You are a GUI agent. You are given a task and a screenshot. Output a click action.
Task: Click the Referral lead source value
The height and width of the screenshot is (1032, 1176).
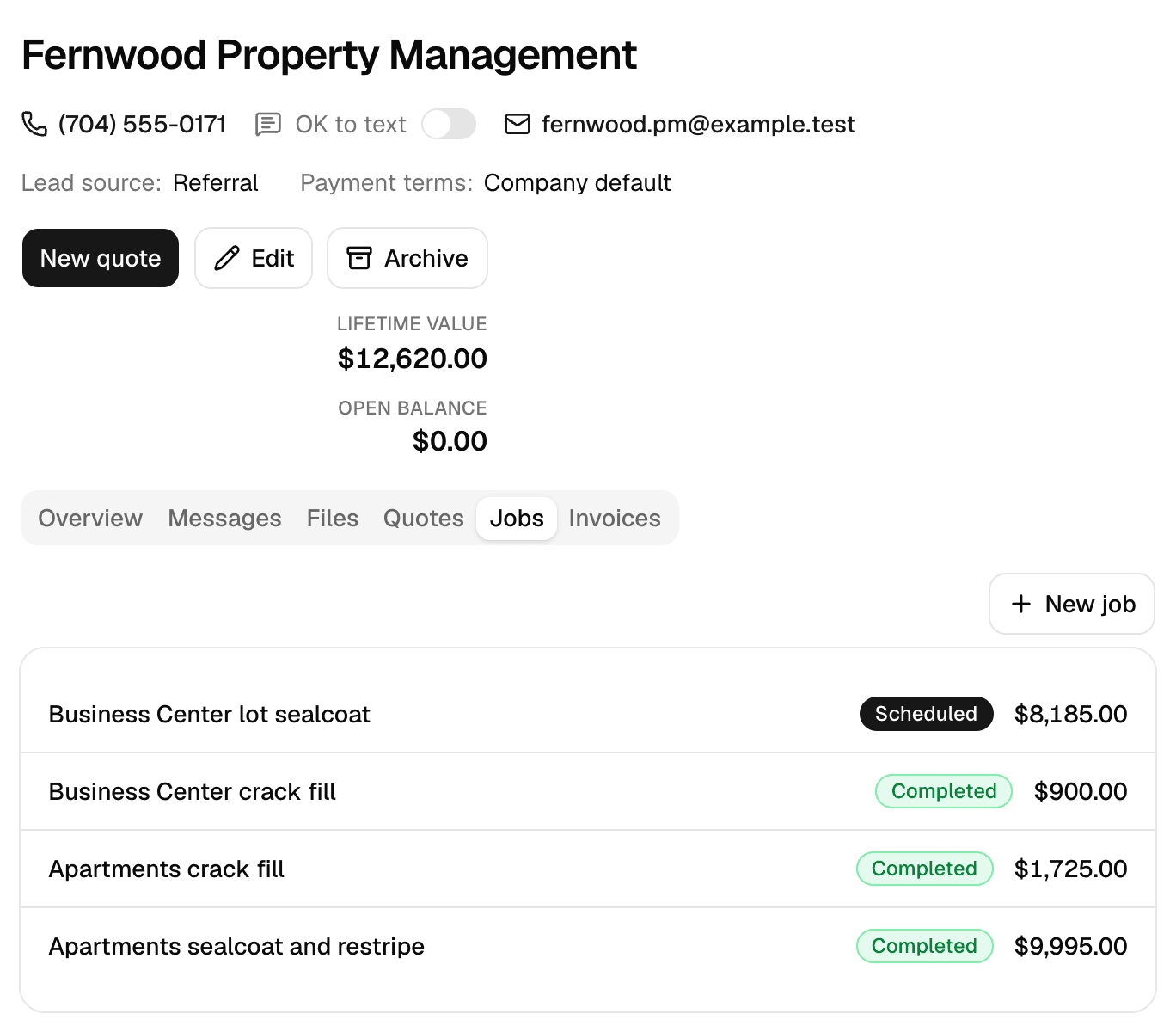click(x=215, y=182)
